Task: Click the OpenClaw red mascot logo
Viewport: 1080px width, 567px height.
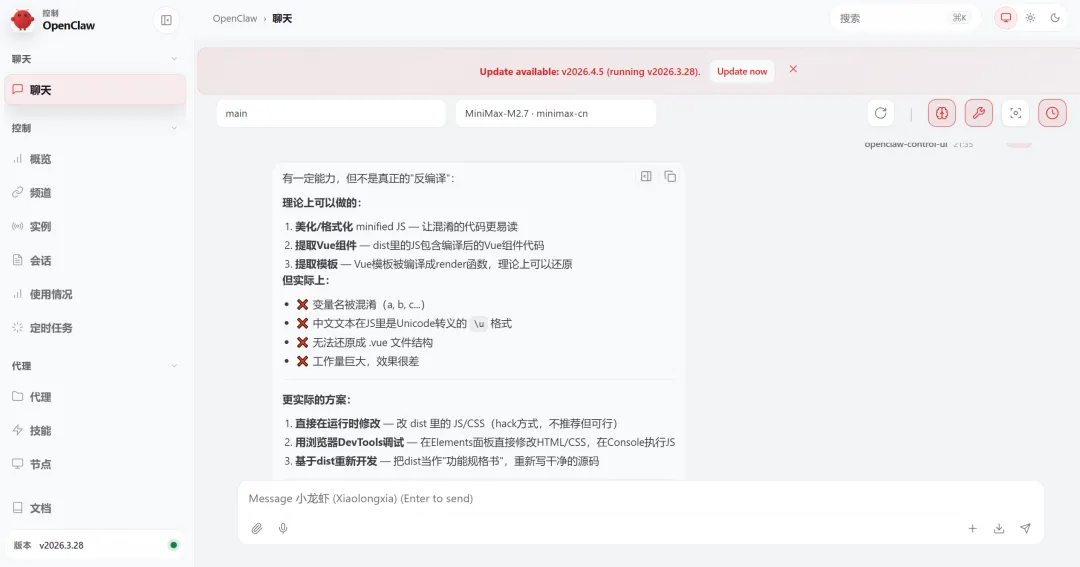Action: pyautogui.click(x=22, y=20)
